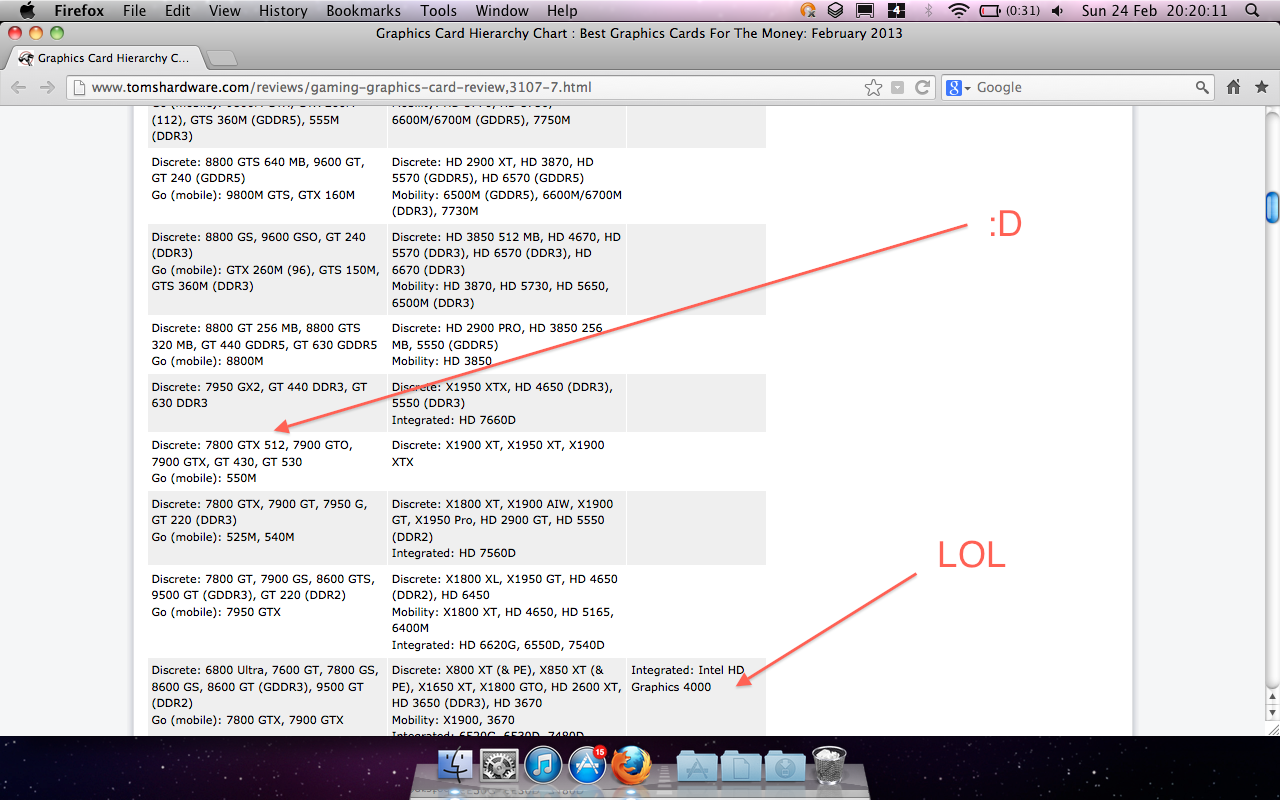Open App Store from the dock
1280x800 pixels.
coord(587,767)
